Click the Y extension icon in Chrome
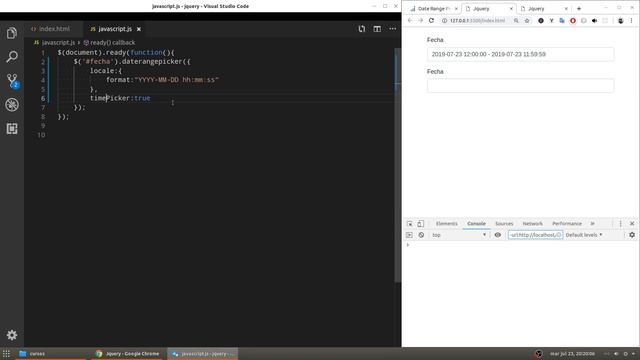The width and height of the screenshot is (640, 360). (x=551, y=20)
